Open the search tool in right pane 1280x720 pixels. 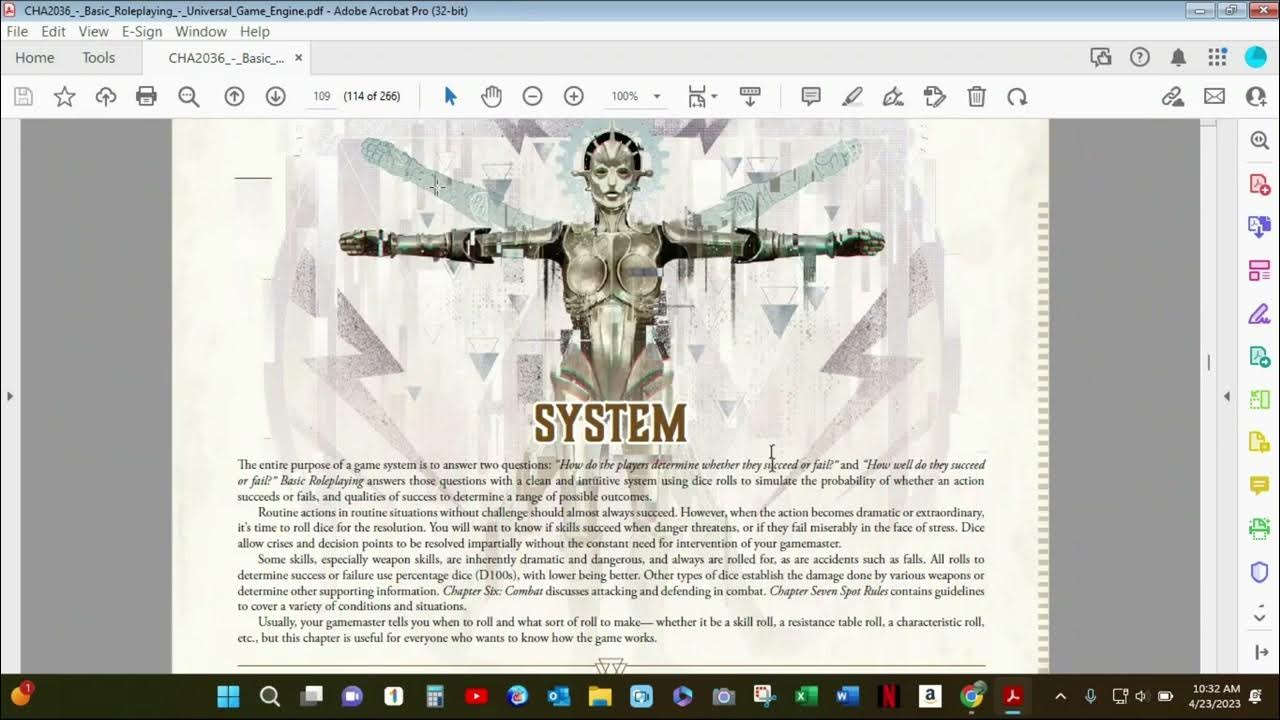tap(1259, 141)
